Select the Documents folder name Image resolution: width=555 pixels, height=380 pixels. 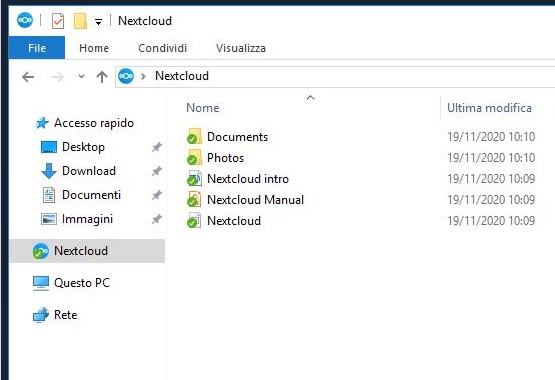click(237, 137)
